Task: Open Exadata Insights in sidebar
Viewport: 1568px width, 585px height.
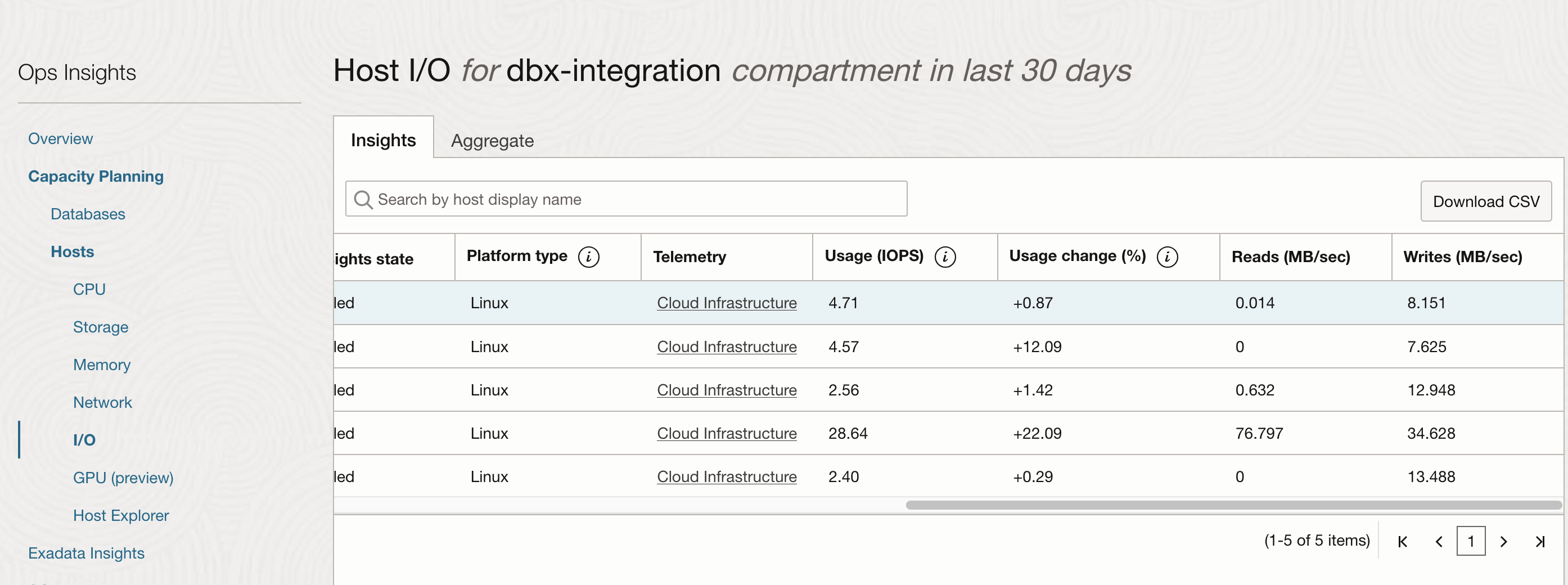Action: [86, 553]
